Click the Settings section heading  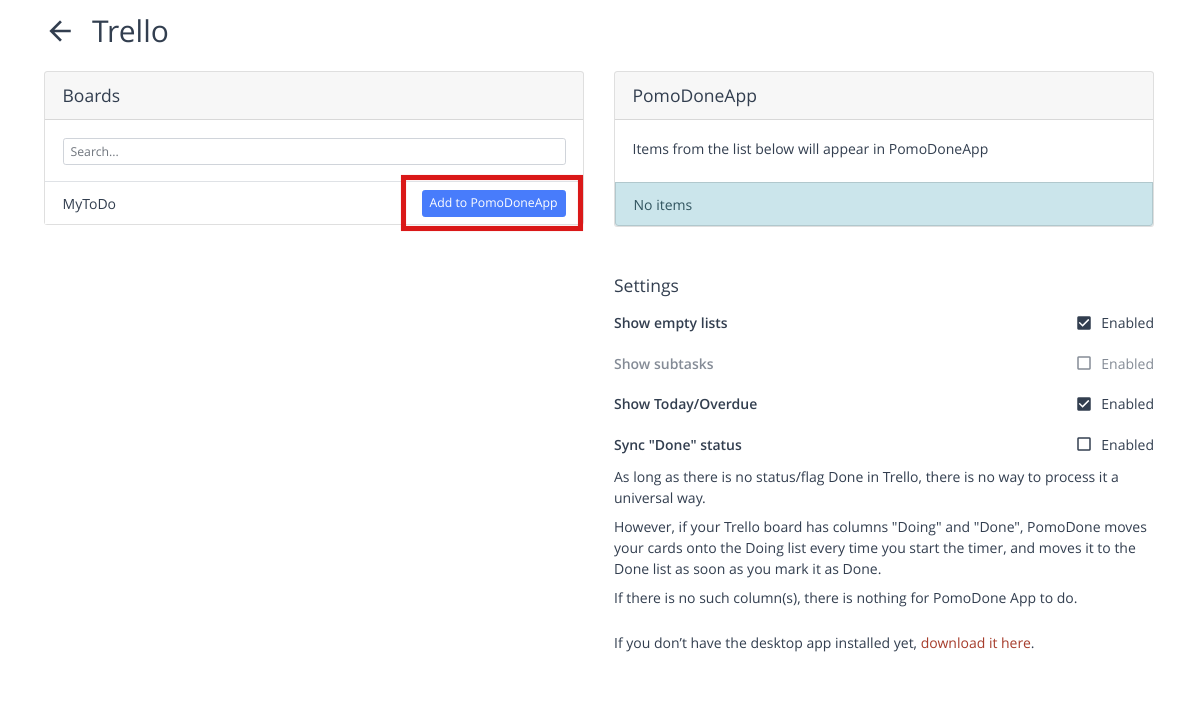point(646,286)
